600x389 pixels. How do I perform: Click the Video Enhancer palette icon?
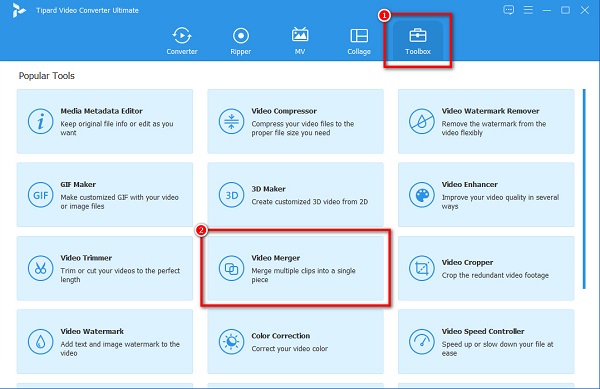coord(421,195)
